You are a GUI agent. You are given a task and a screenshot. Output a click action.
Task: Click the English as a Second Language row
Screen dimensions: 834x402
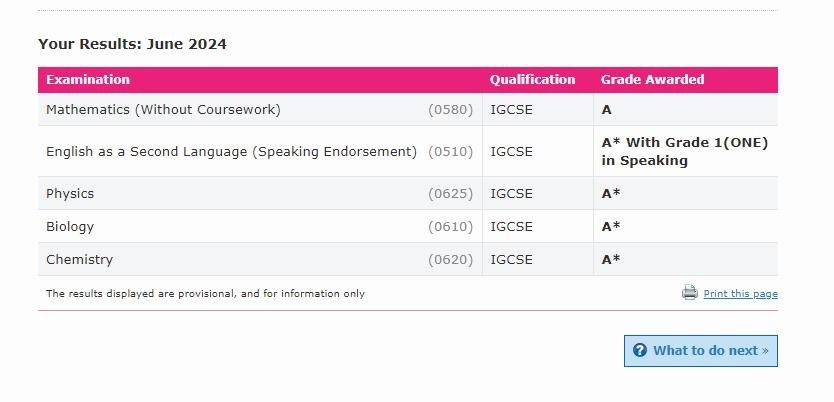pos(408,152)
